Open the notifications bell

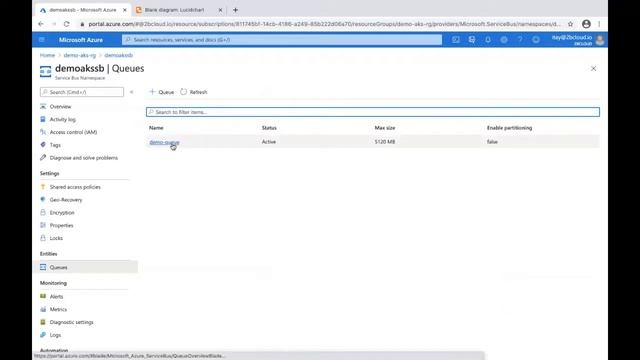tap(488, 40)
